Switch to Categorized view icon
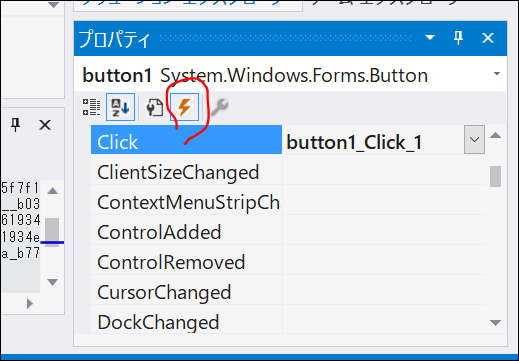 pos(91,107)
